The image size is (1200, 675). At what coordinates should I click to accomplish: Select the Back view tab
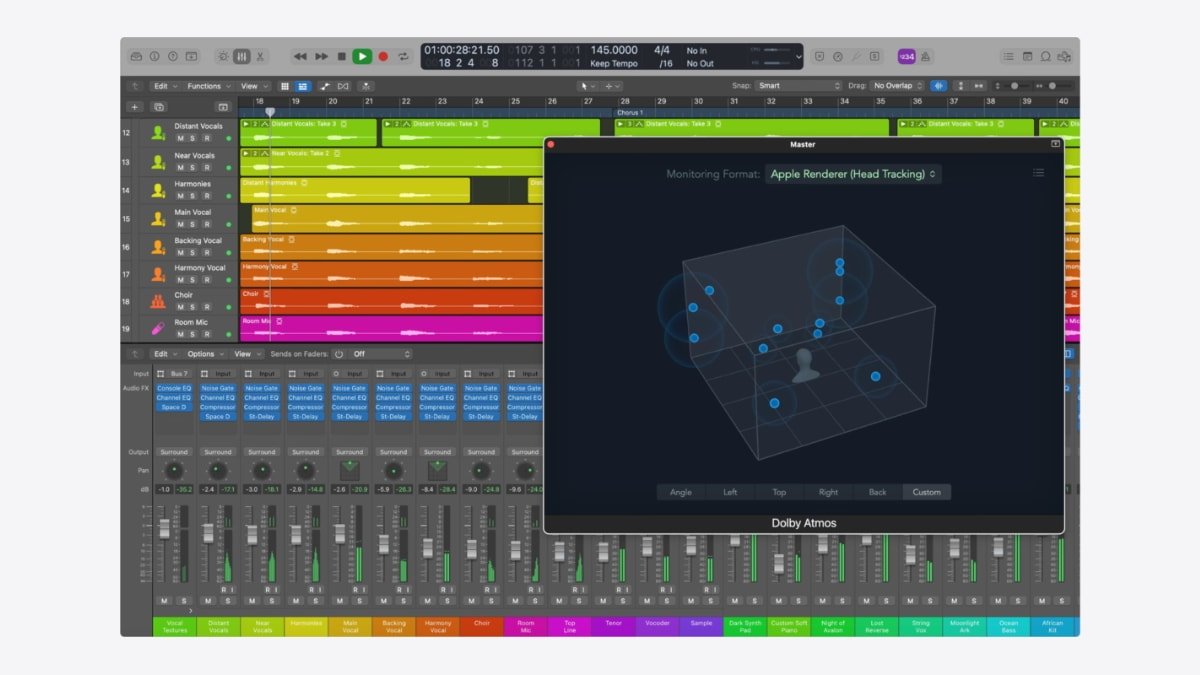877,492
